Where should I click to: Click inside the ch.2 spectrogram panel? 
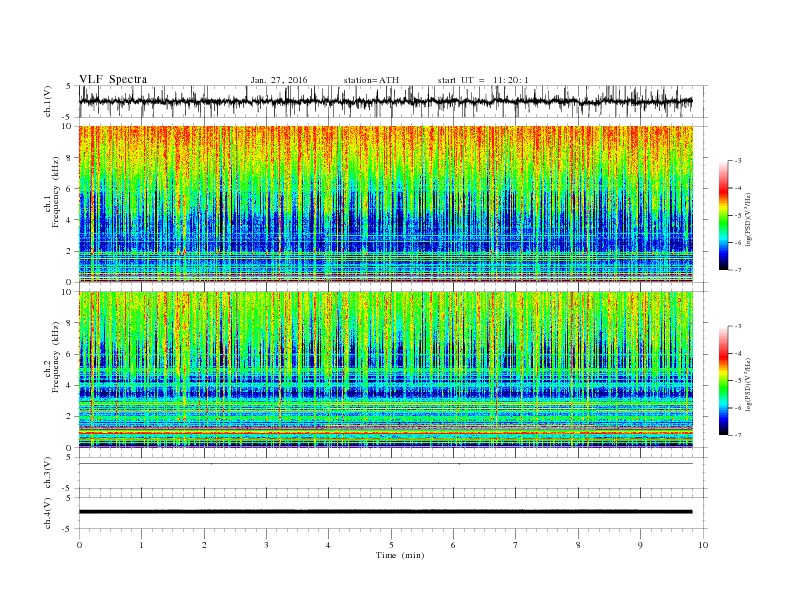386,369
